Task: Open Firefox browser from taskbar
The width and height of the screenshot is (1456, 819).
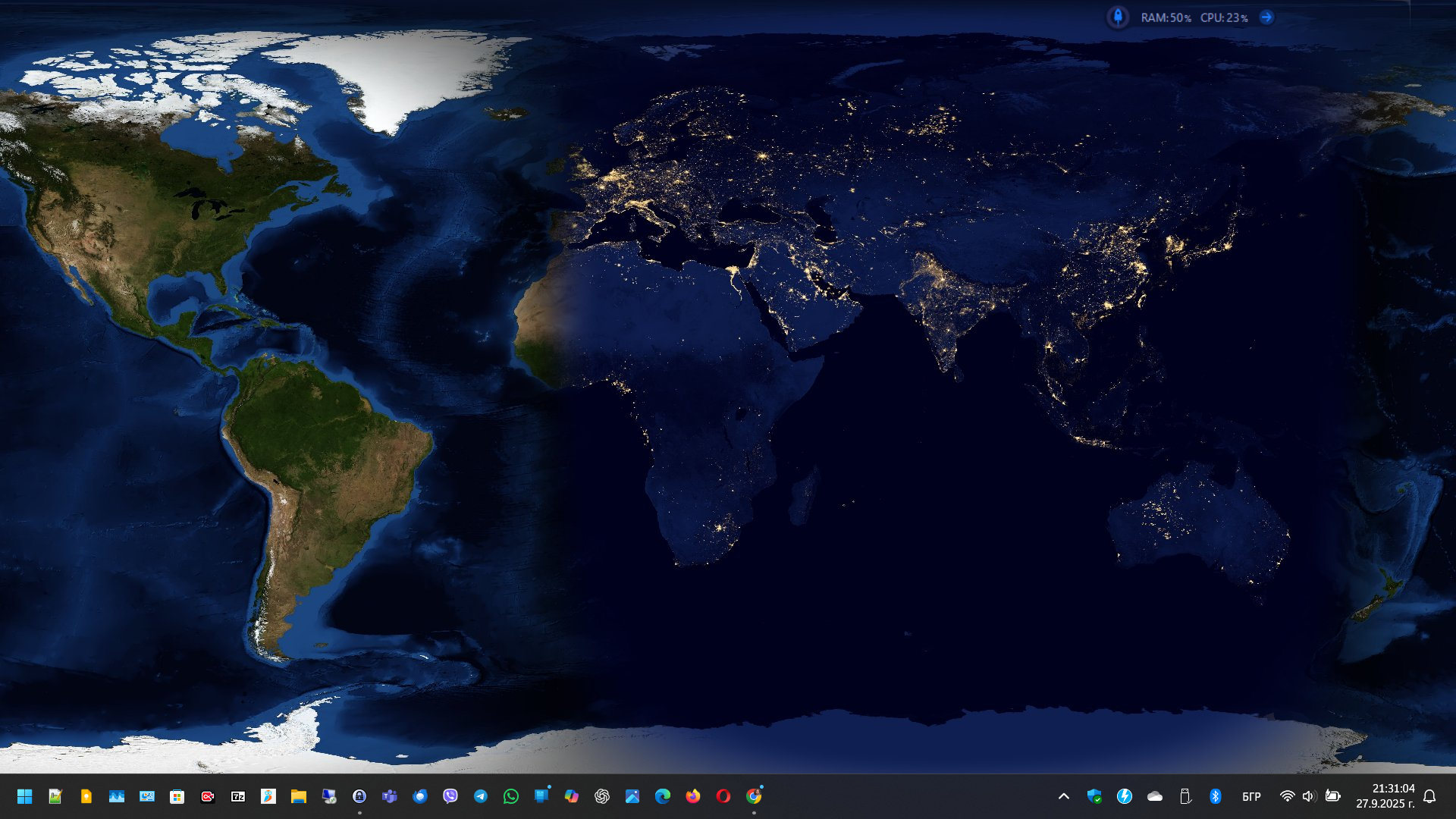Action: coord(693,796)
